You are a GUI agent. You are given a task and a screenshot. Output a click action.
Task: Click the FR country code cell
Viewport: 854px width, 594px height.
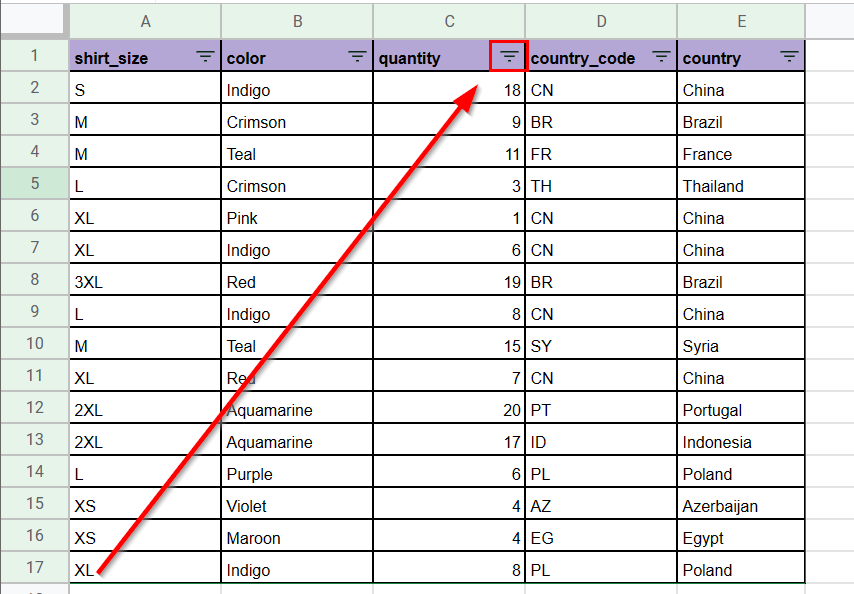click(x=601, y=151)
